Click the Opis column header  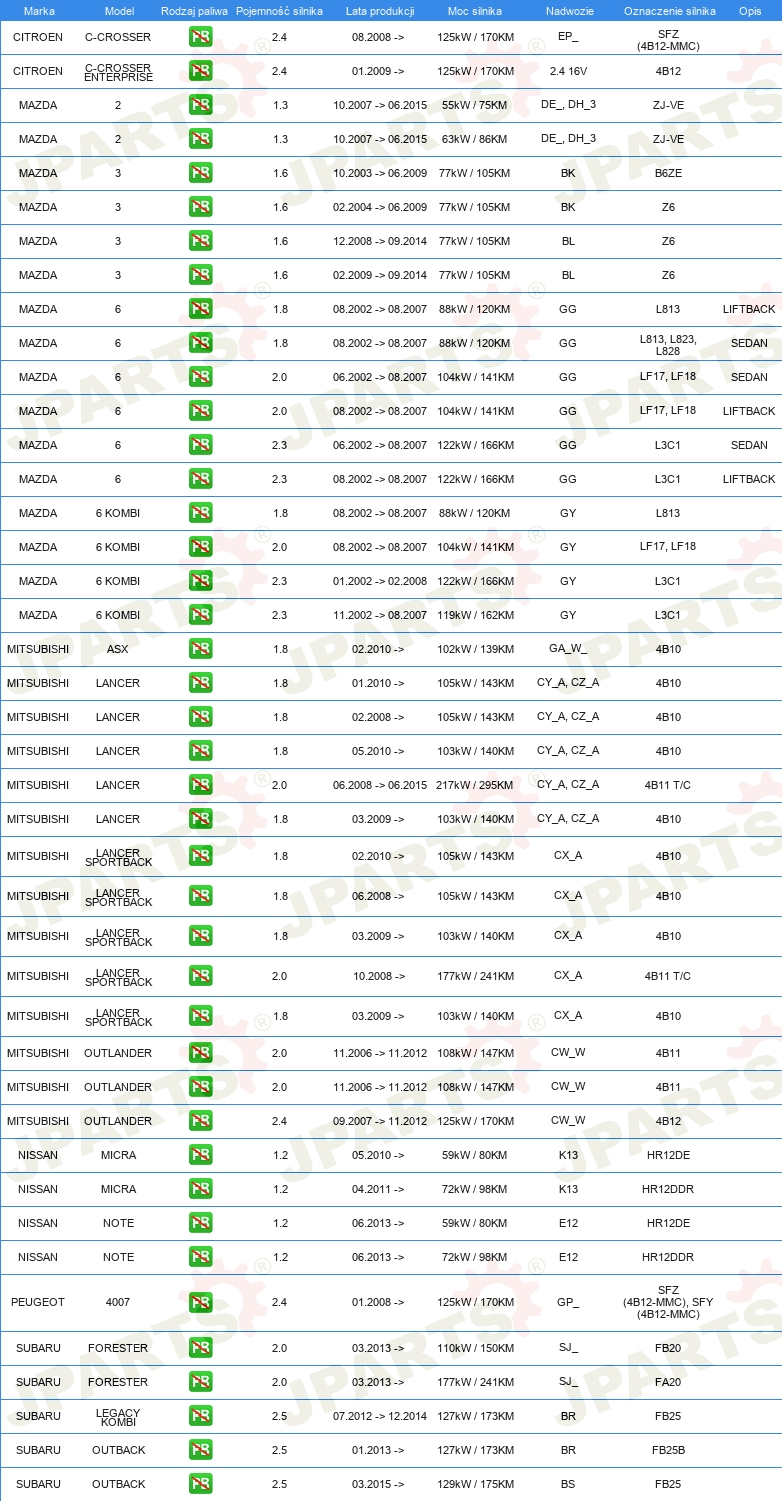pyautogui.click(x=749, y=11)
